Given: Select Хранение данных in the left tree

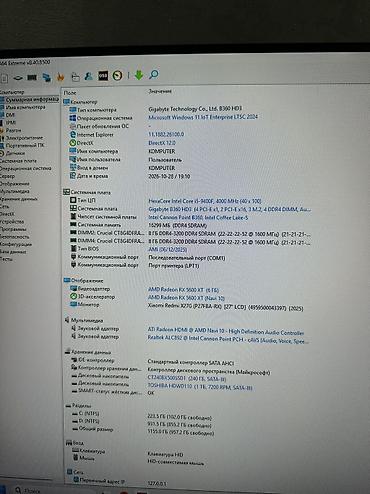Looking at the screenshot, I should click(x=19, y=199).
